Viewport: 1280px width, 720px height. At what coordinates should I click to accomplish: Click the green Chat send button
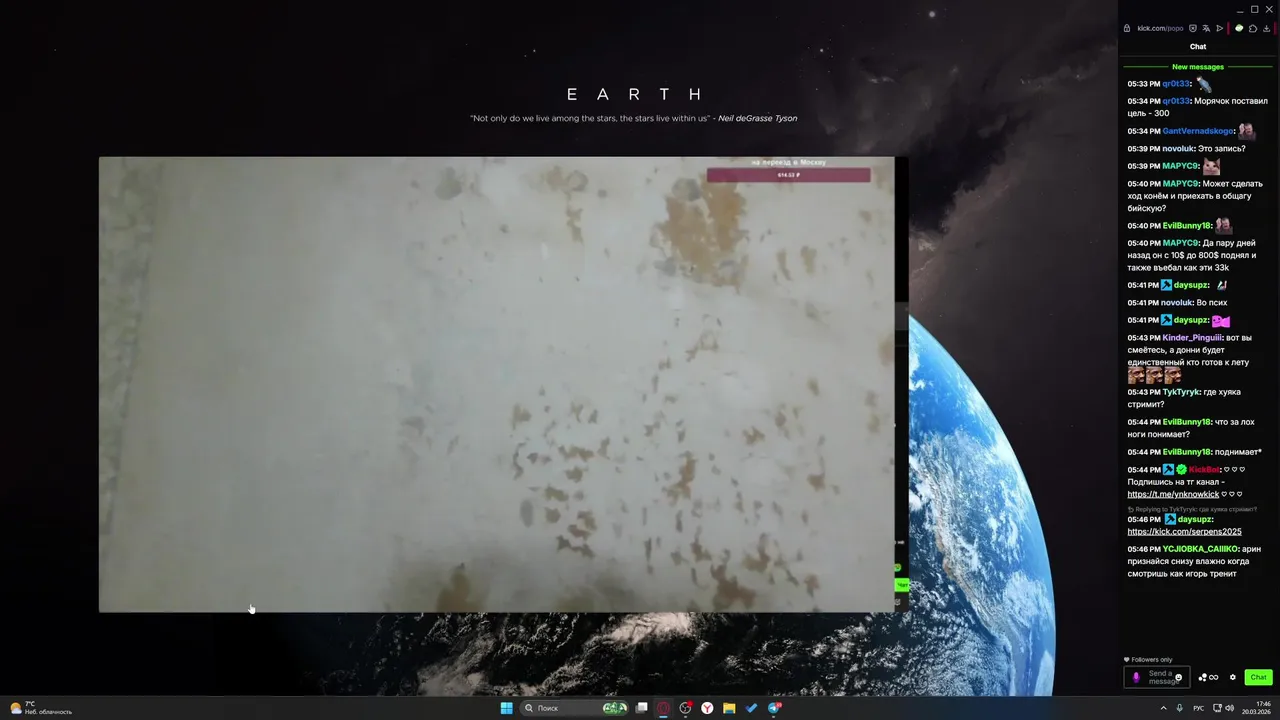pos(1258,677)
